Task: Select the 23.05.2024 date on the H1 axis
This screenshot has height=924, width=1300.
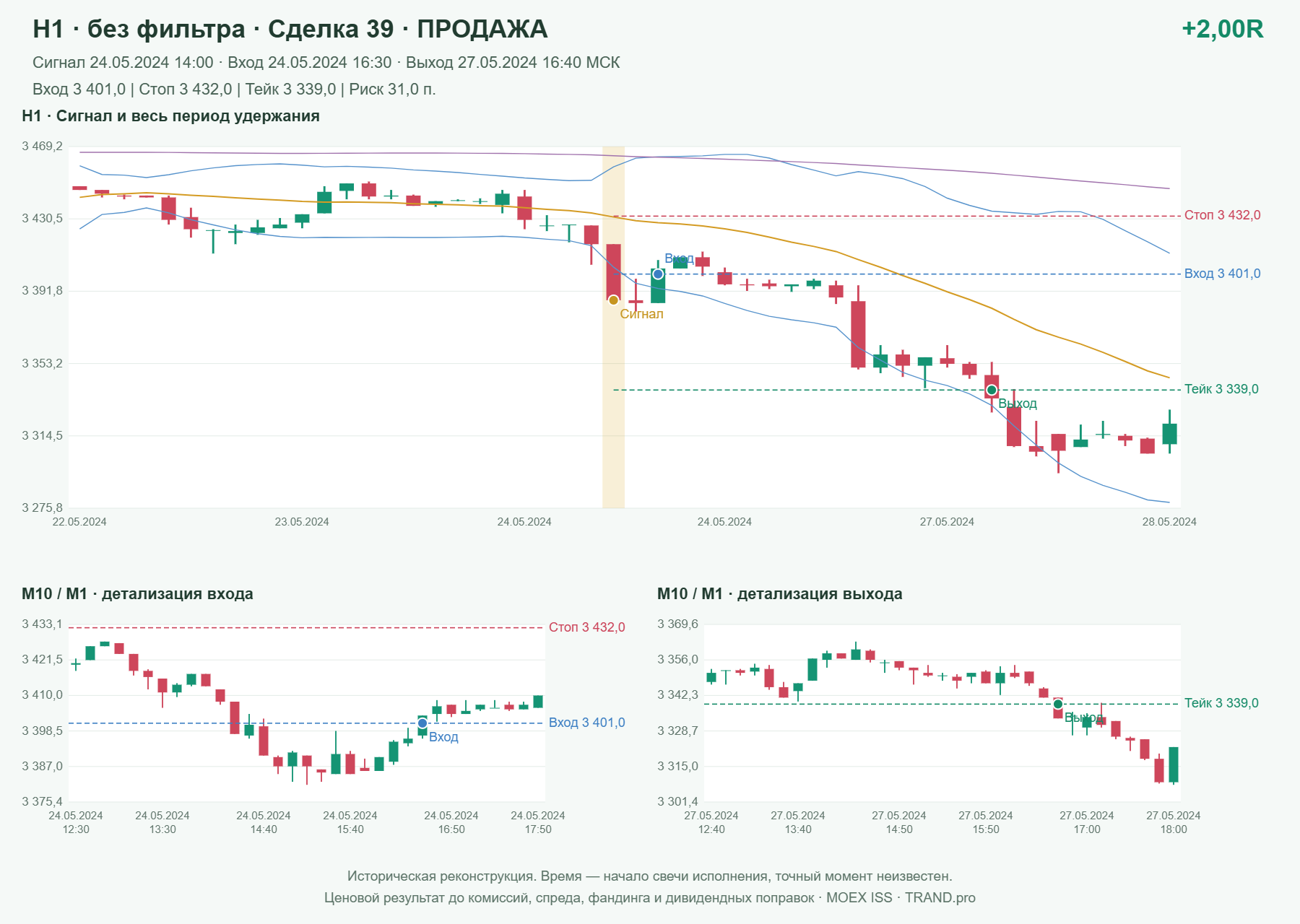Action: click(302, 522)
